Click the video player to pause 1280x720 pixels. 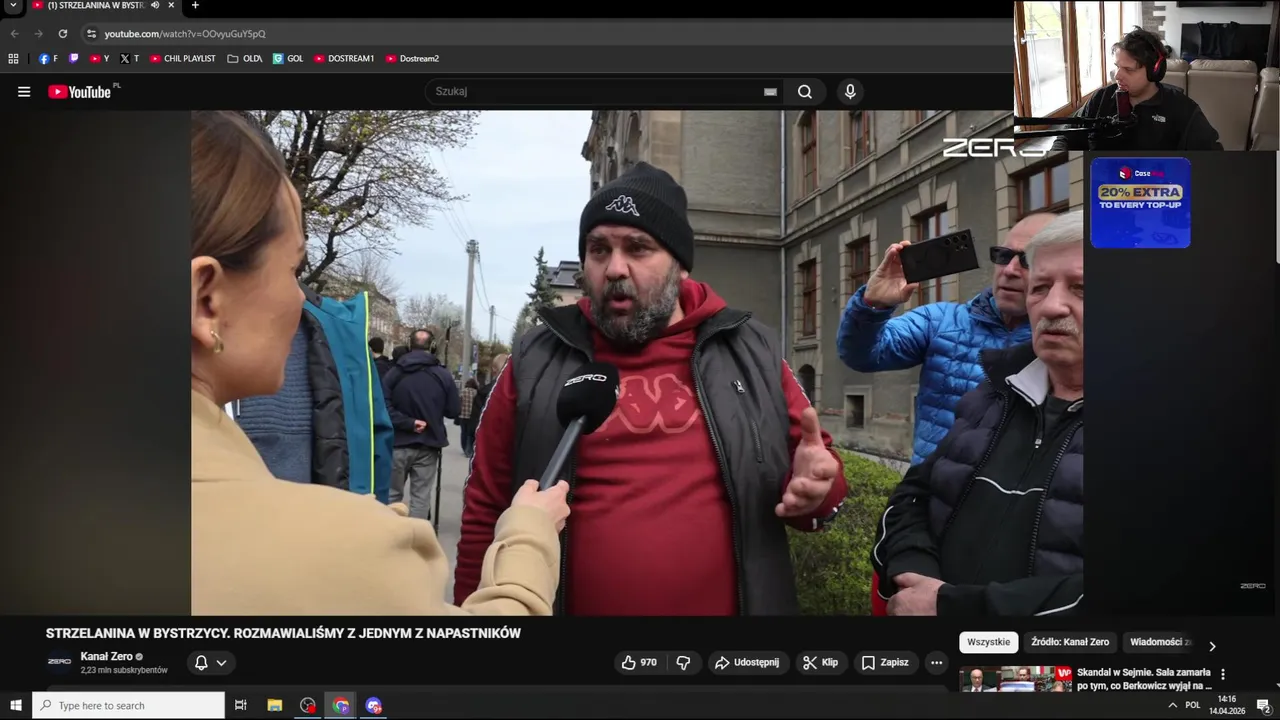pyautogui.click(x=637, y=363)
